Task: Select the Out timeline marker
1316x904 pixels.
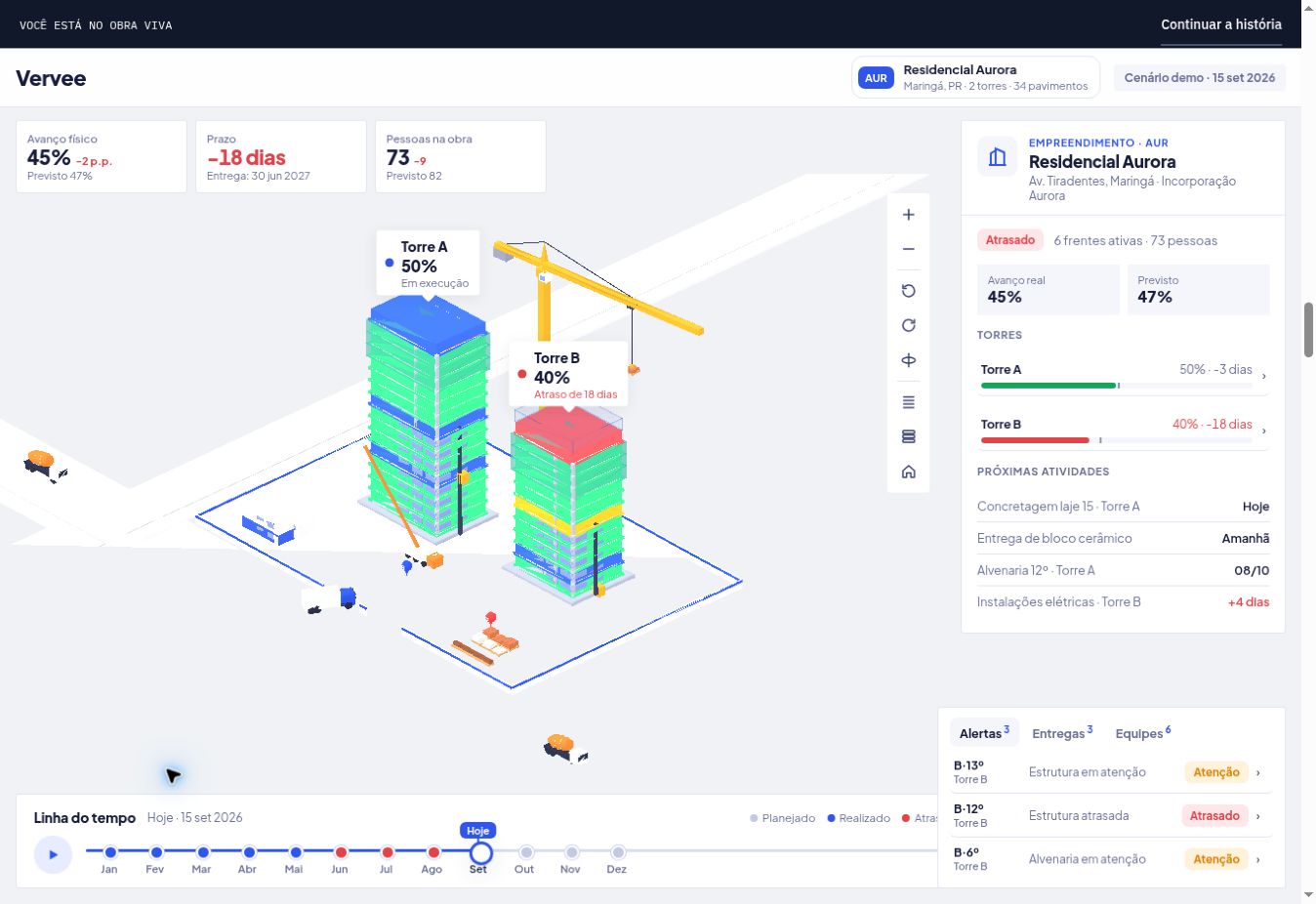Action: (x=525, y=852)
